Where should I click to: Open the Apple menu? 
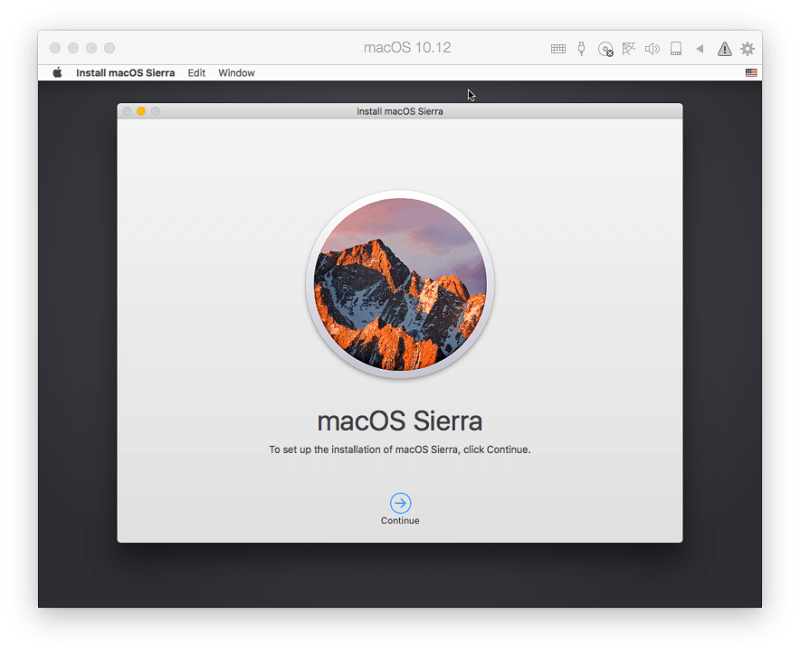tap(58, 72)
